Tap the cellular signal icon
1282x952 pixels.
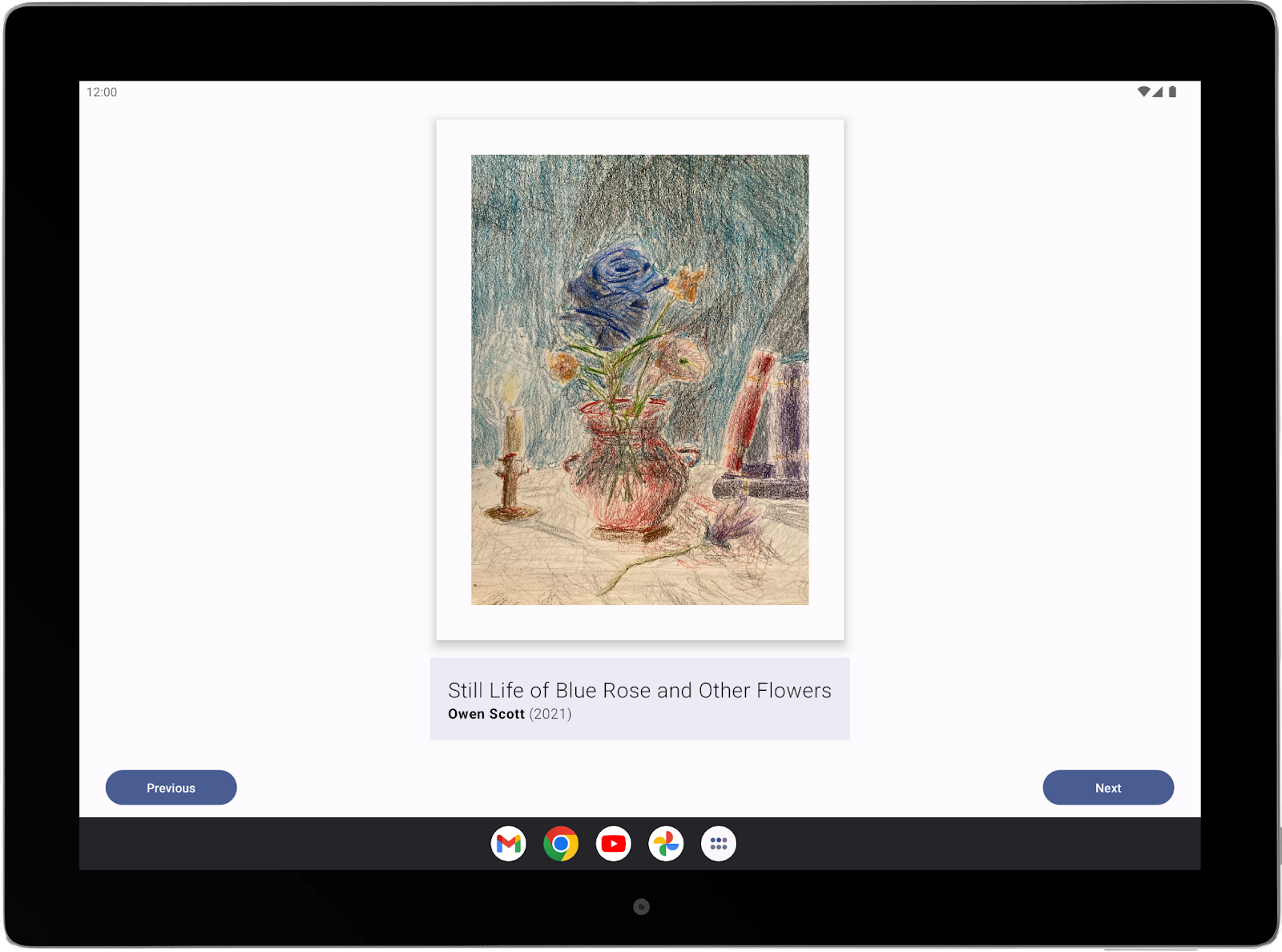tap(1157, 91)
